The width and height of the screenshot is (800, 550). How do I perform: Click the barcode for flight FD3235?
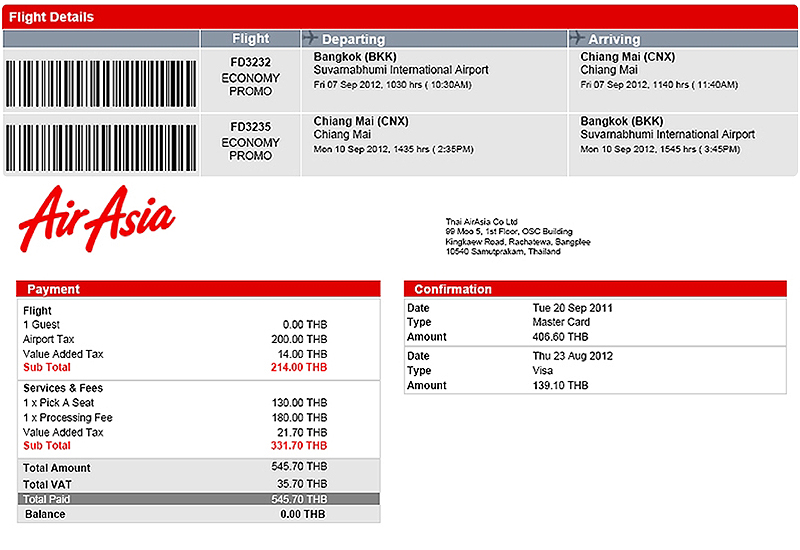pyautogui.click(x=101, y=148)
